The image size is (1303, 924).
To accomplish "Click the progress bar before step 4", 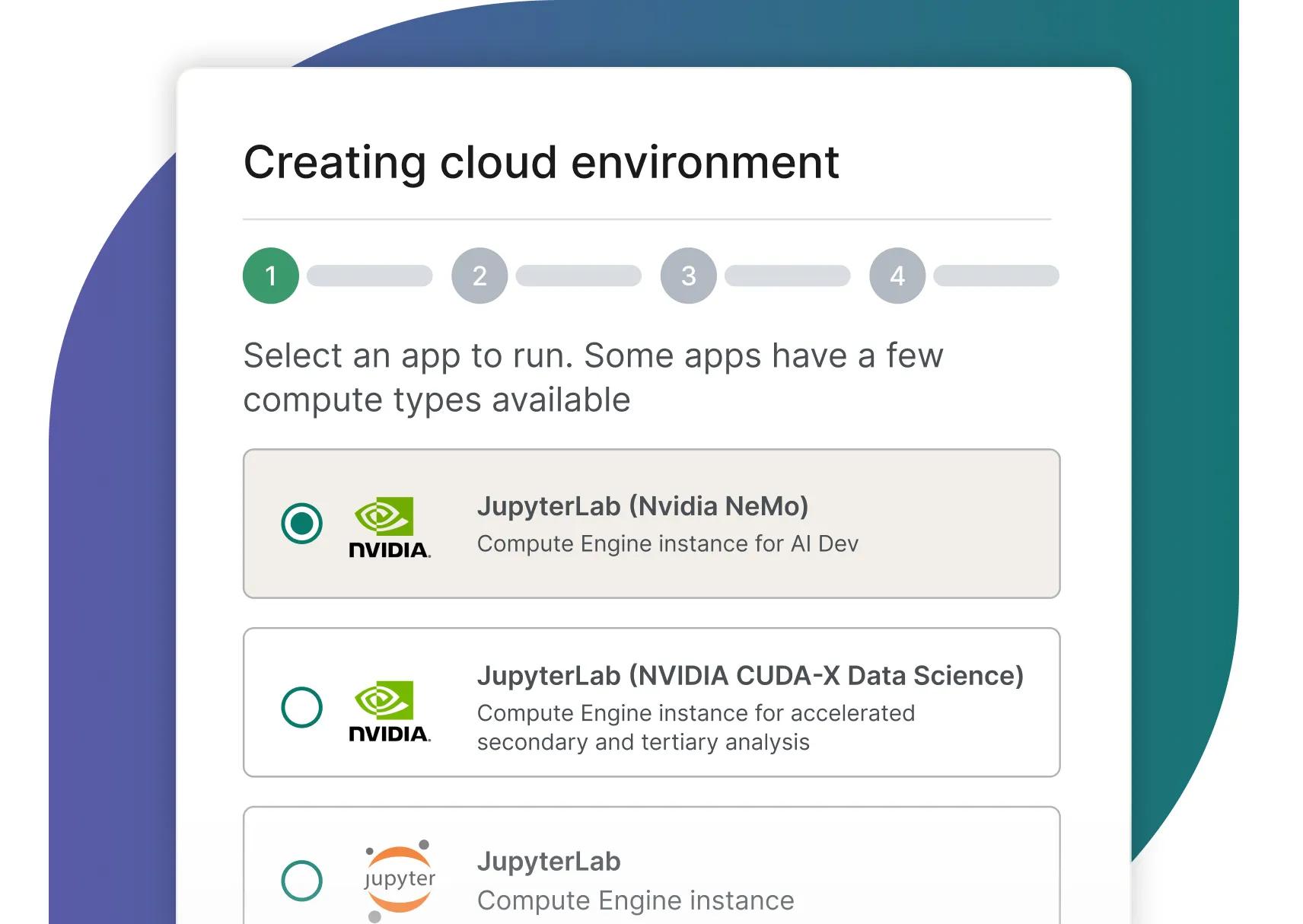I will tap(788, 276).
